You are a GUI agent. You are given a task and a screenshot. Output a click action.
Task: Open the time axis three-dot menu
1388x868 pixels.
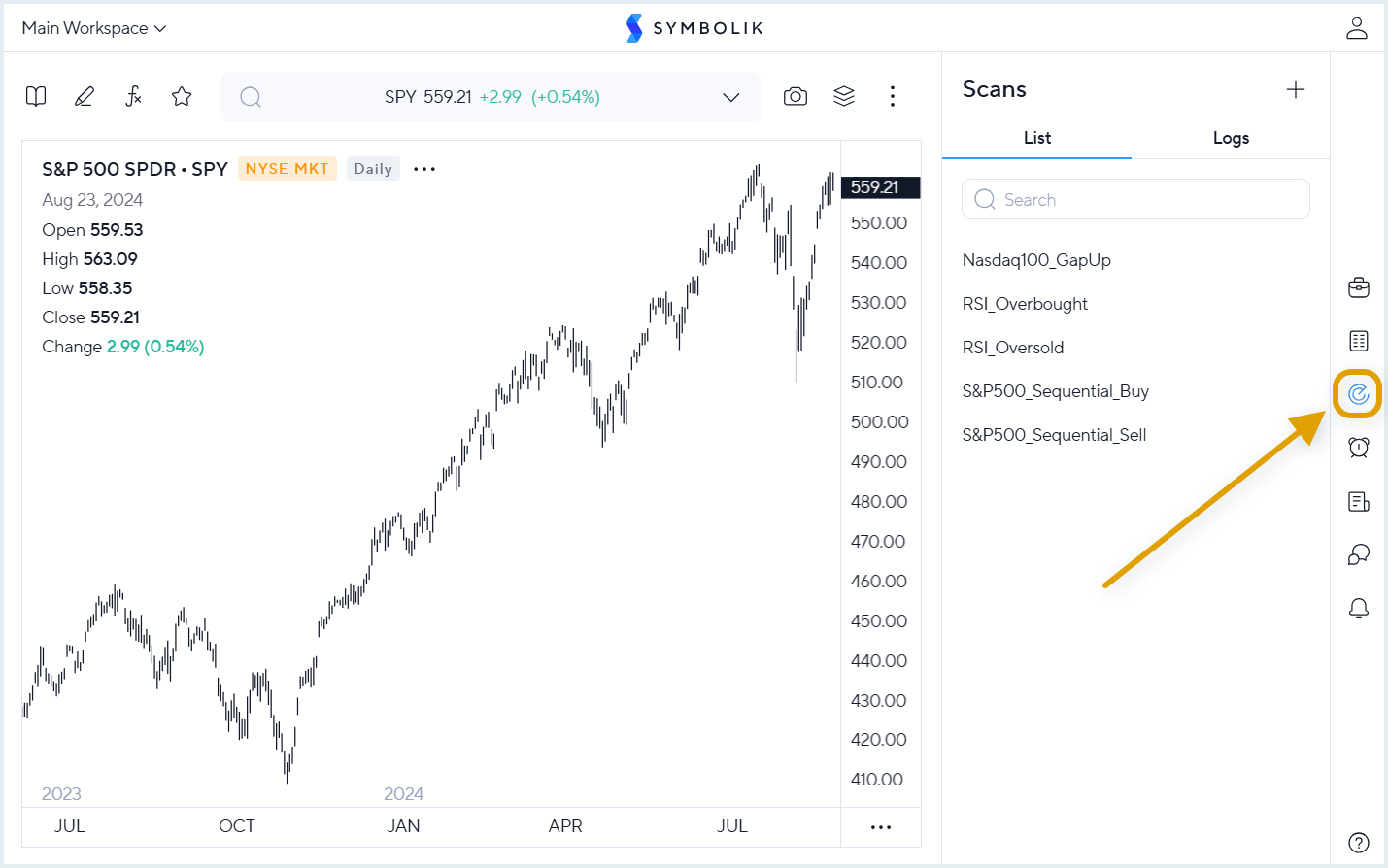881,827
